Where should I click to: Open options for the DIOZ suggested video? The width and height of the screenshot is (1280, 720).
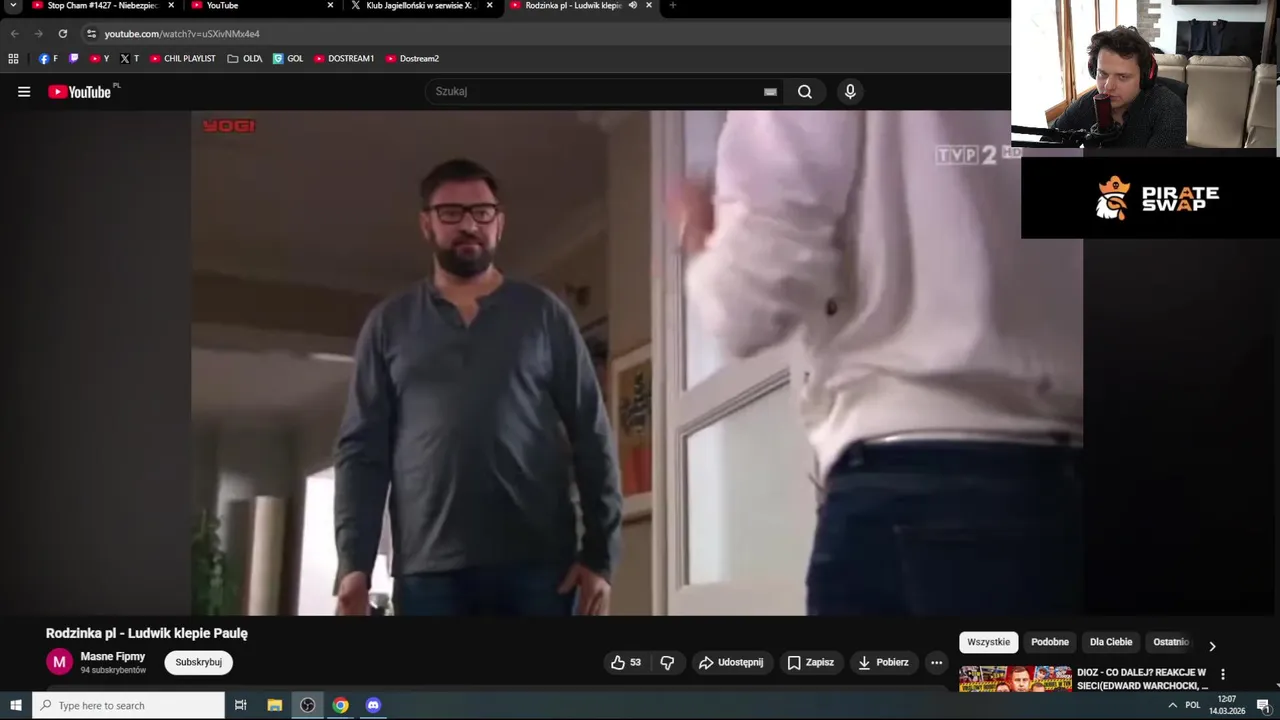point(1222,674)
